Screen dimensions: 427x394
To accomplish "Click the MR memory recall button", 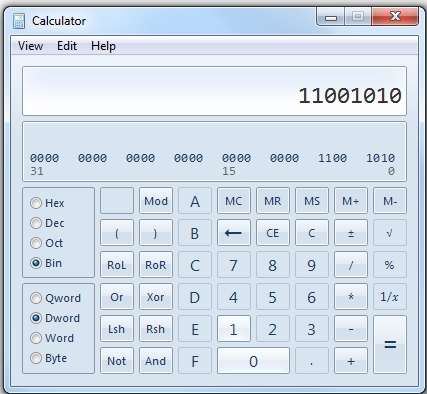I will (x=273, y=201).
